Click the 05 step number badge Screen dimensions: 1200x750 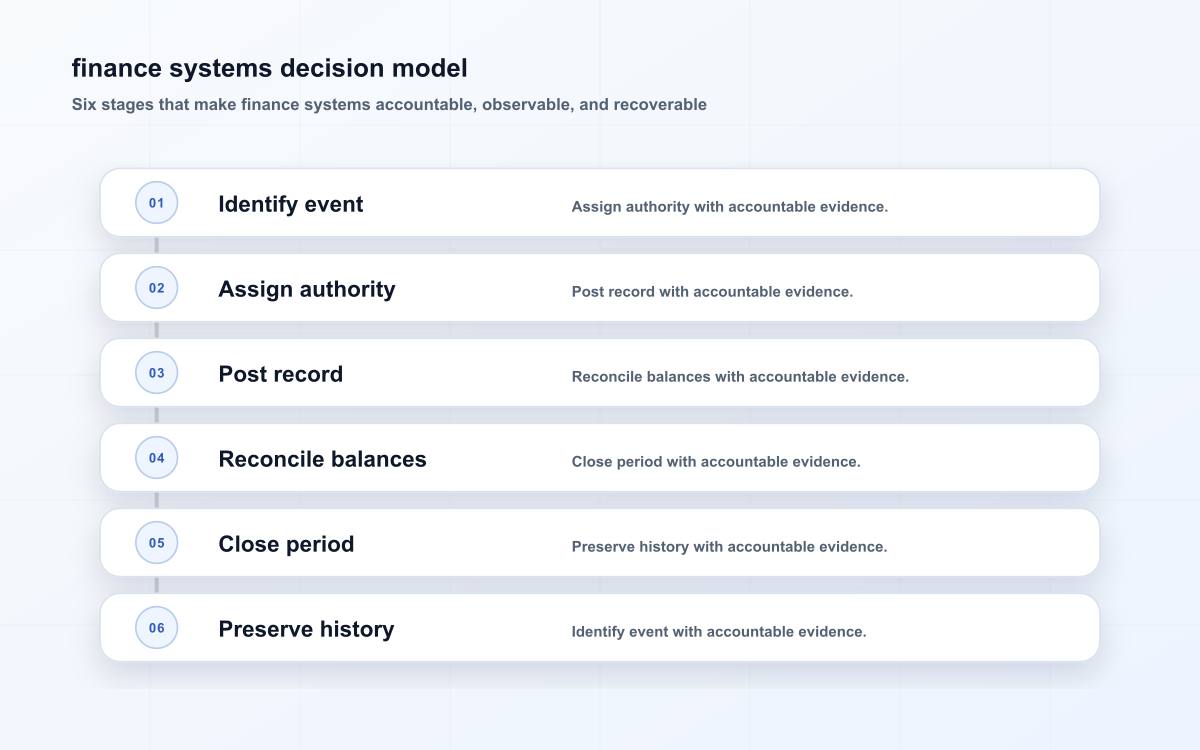[156, 543]
